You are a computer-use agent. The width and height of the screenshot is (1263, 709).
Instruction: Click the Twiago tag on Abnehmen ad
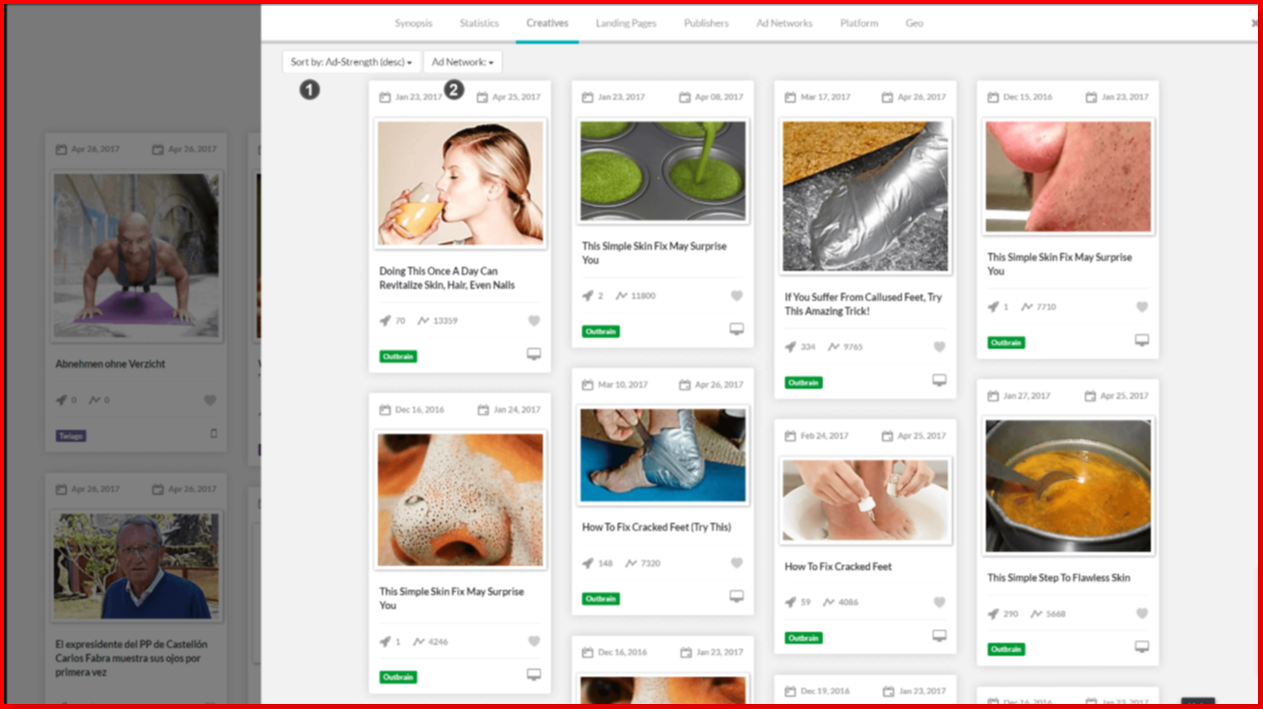tap(71, 436)
